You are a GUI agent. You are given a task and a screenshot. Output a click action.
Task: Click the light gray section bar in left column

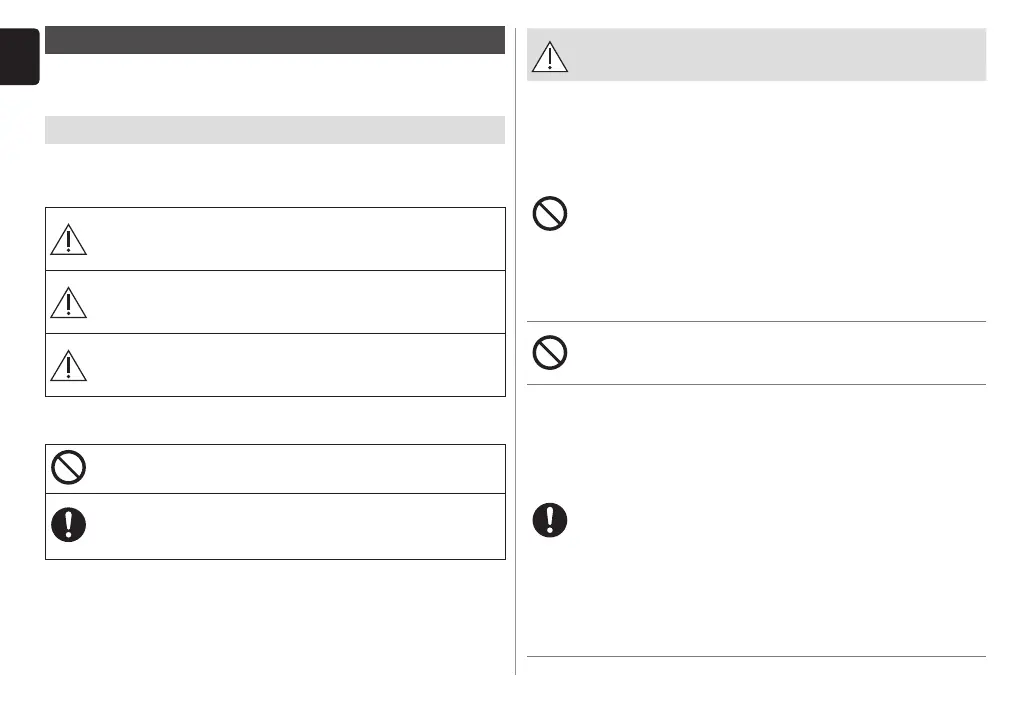274,130
